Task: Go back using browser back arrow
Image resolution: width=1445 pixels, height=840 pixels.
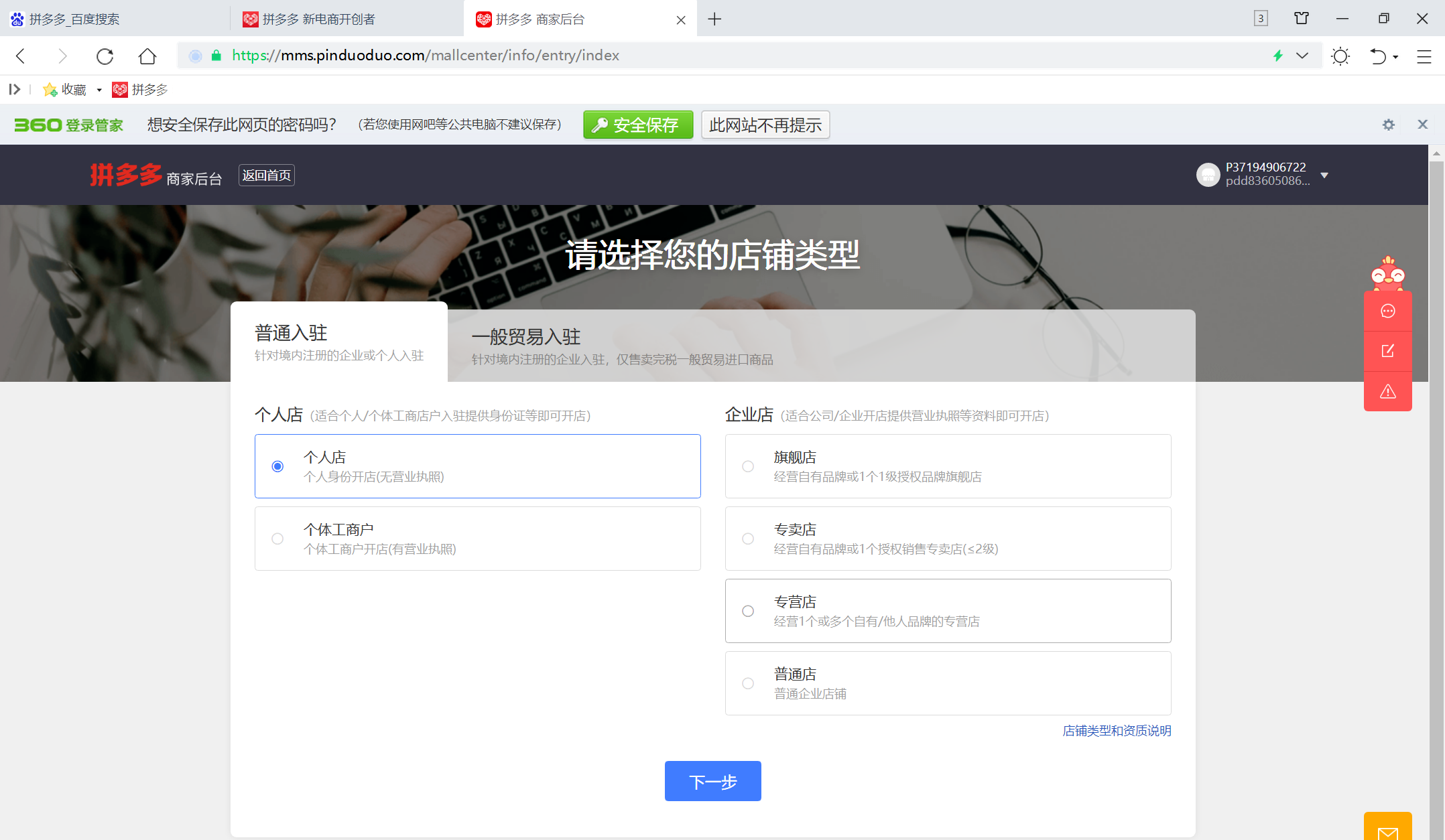Action: click(21, 56)
